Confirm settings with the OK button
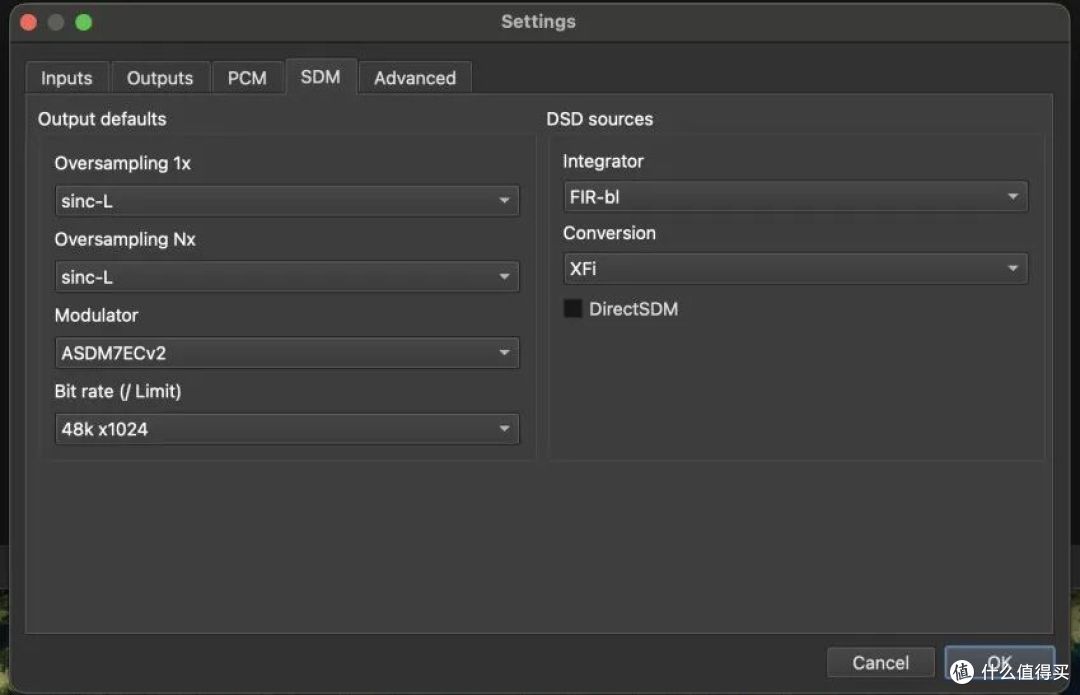This screenshot has width=1080, height=695. (999, 663)
